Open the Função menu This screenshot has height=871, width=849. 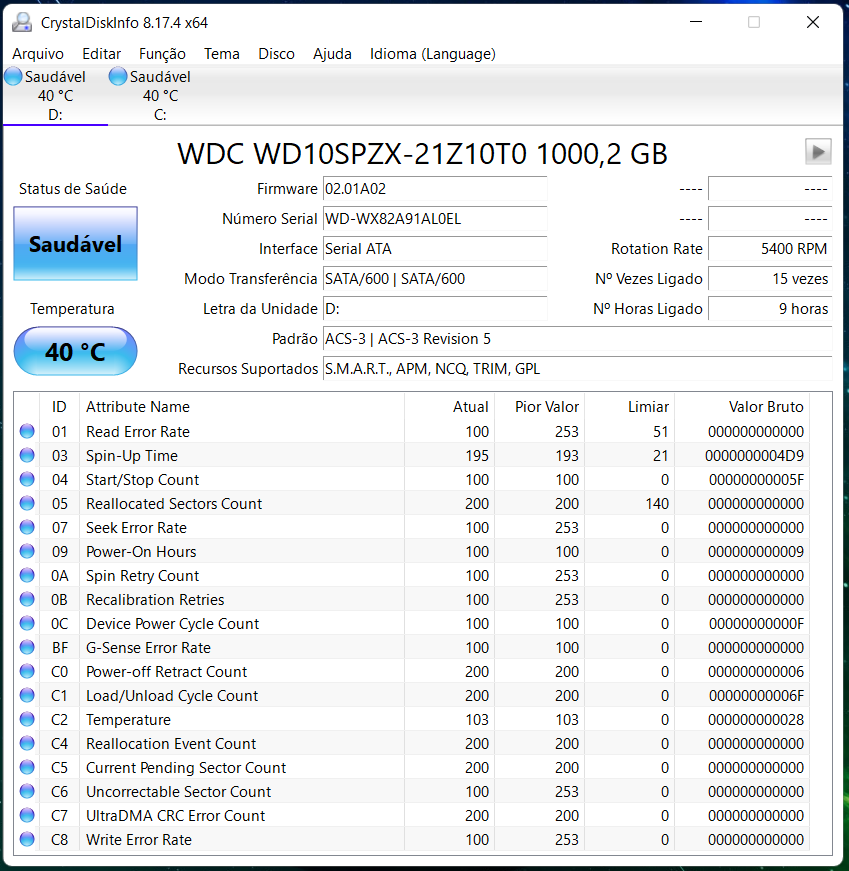click(x=162, y=54)
